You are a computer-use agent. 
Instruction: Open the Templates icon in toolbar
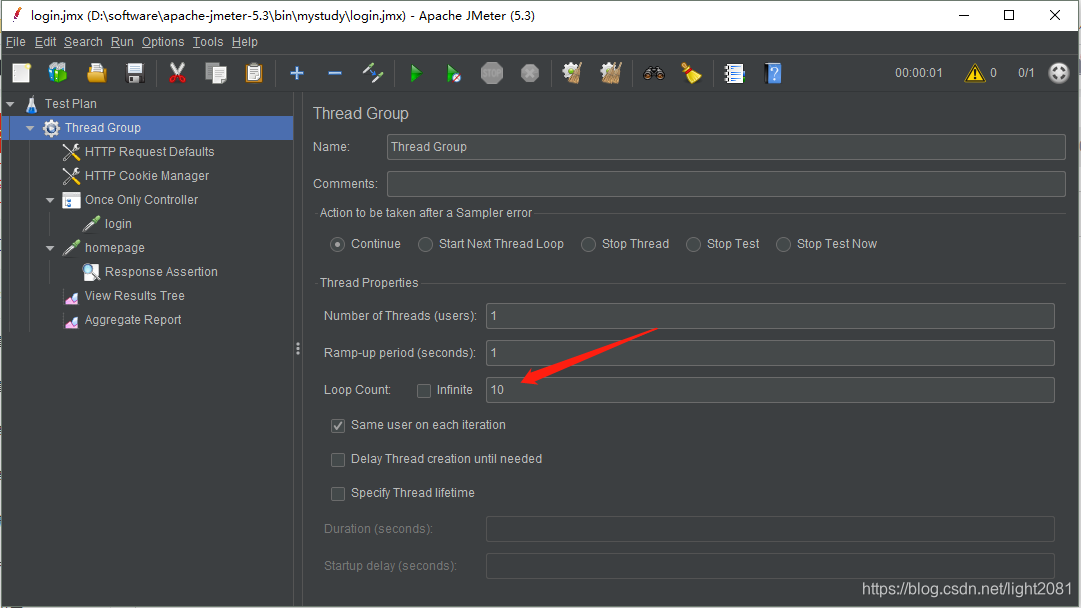(58, 73)
